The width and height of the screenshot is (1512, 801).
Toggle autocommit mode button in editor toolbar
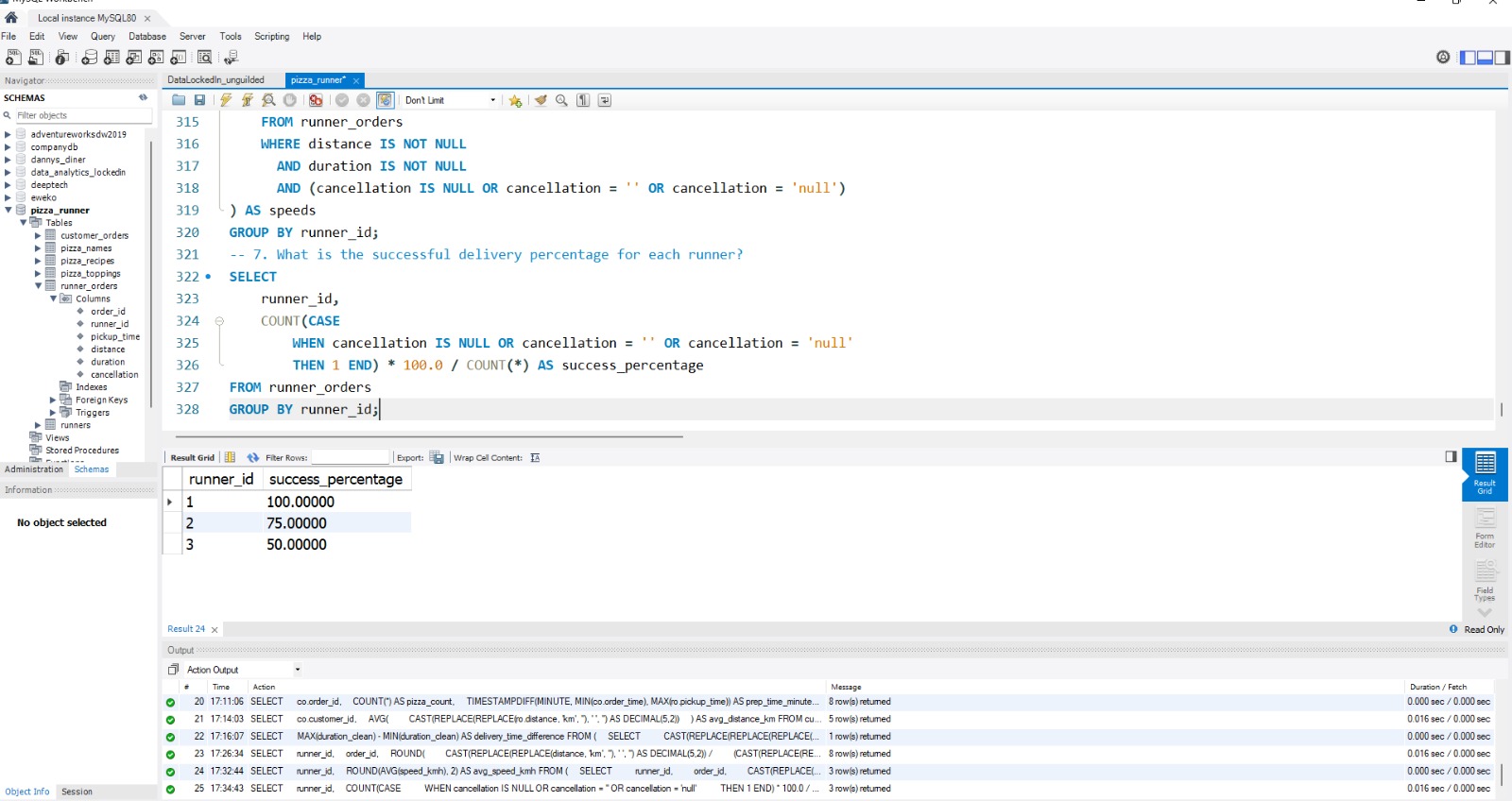[x=385, y=100]
